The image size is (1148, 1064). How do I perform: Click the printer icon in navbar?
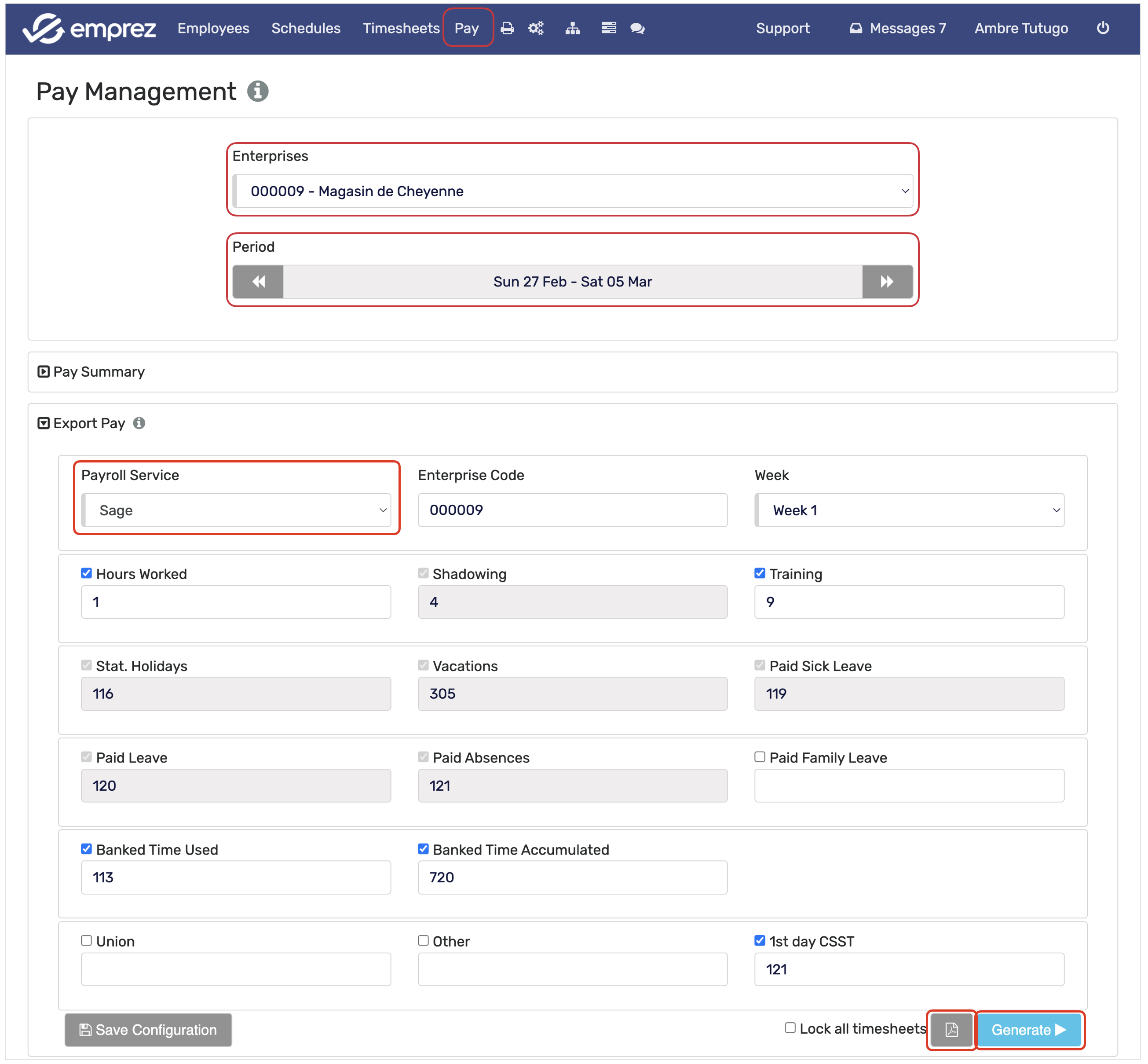[507, 28]
